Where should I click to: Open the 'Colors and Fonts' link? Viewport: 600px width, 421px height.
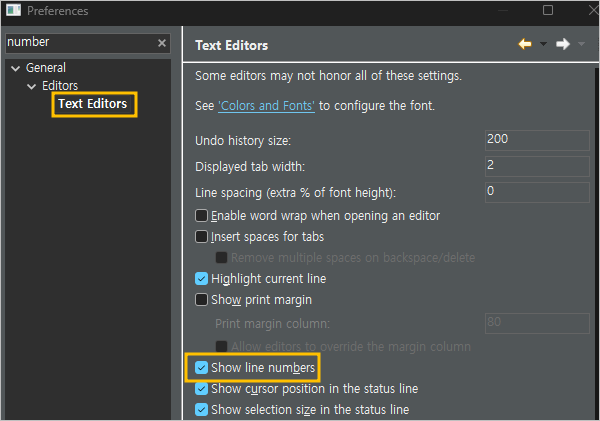coord(266,105)
